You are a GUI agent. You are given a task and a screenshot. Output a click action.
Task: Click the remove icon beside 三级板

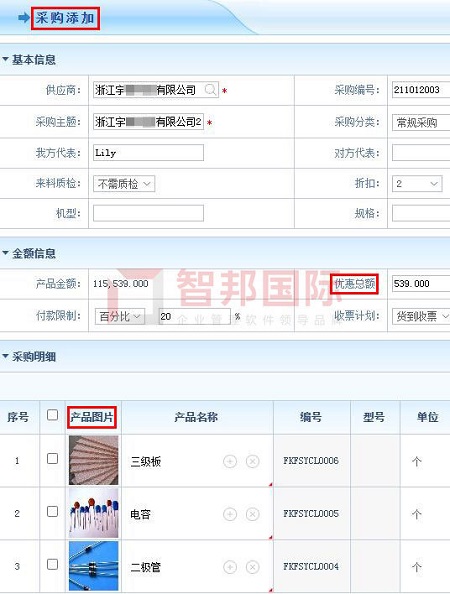tap(253, 461)
